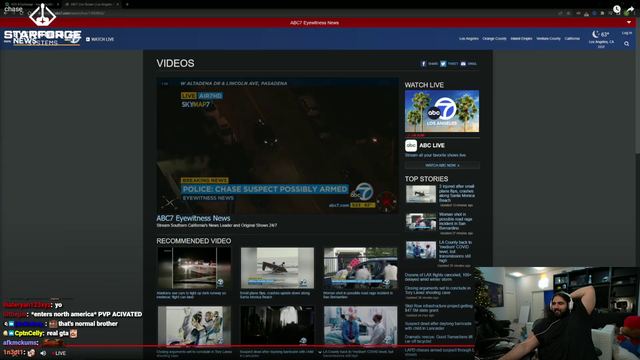Open Dramatic rescue Good Samaritans story
This screenshot has width=640, height=360.
[438, 339]
